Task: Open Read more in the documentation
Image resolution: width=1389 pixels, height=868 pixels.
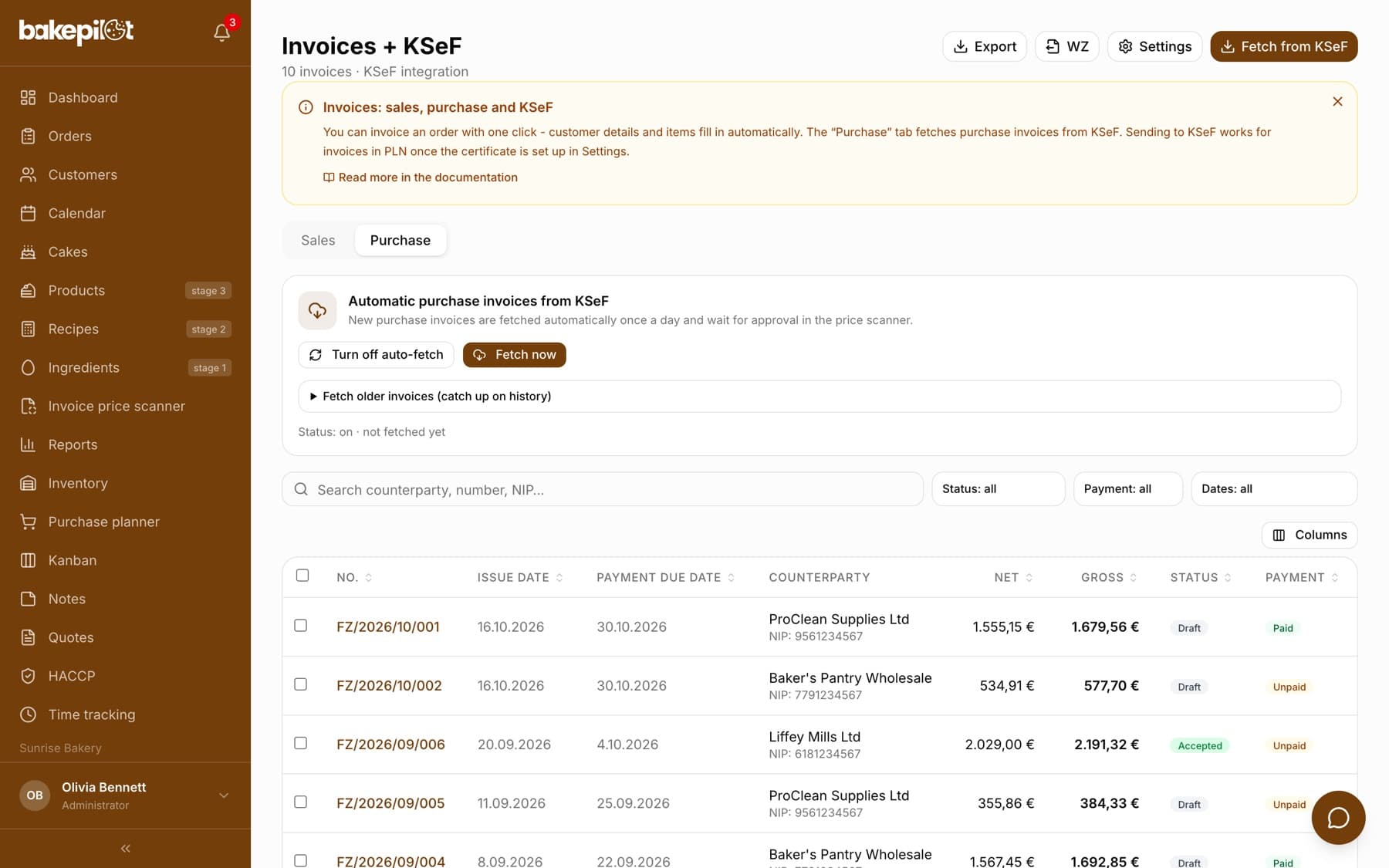Action: click(x=421, y=177)
